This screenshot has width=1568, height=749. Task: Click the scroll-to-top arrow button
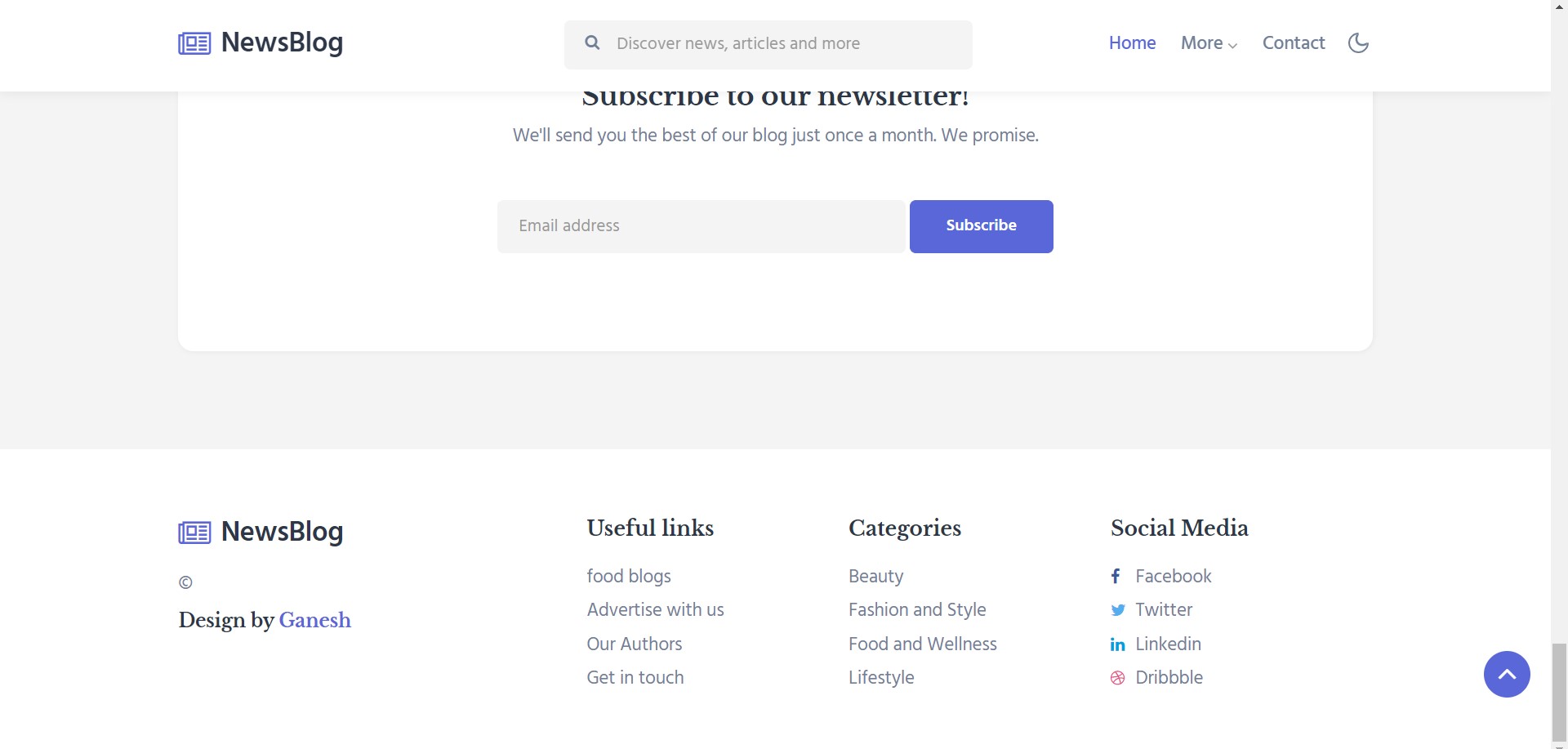click(x=1507, y=674)
